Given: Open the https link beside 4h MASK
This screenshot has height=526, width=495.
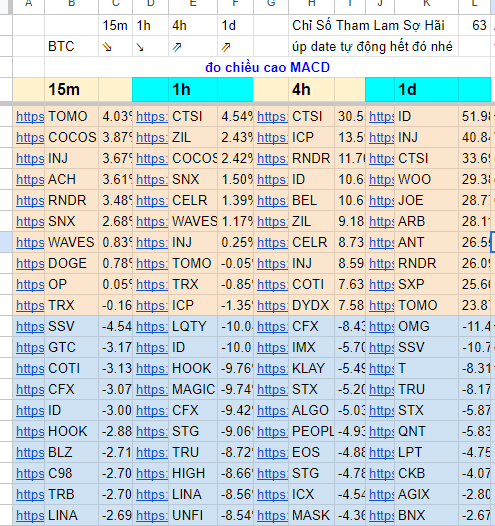Looking at the screenshot, I should [x=272, y=515].
